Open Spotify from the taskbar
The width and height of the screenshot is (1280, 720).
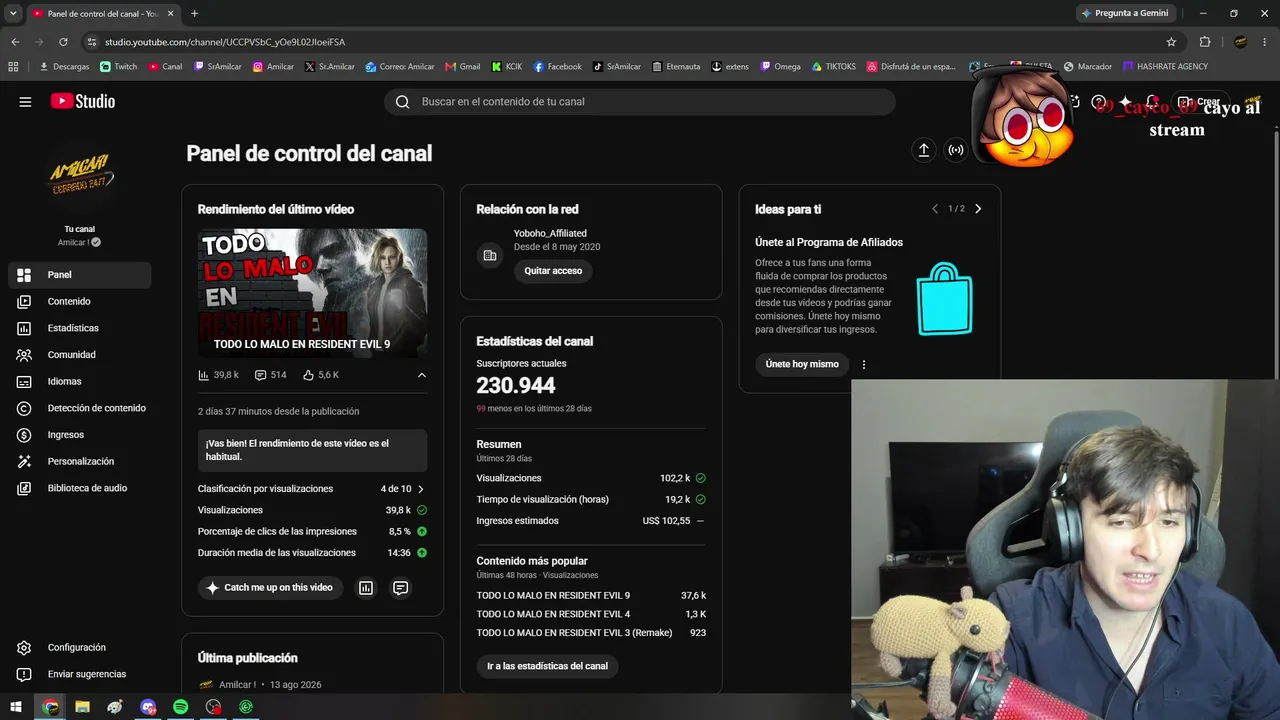pyautogui.click(x=181, y=707)
